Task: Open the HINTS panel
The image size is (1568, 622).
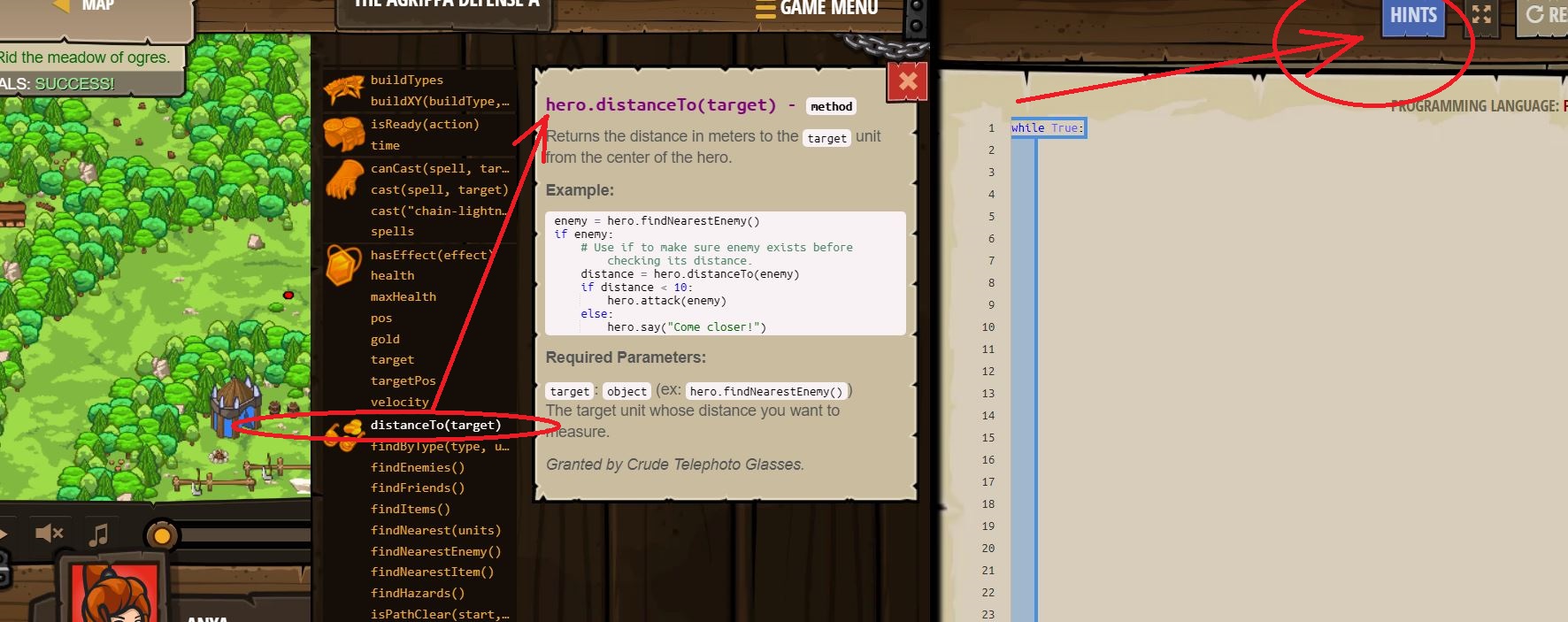Action: pyautogui.click(x=1413, y=16)
